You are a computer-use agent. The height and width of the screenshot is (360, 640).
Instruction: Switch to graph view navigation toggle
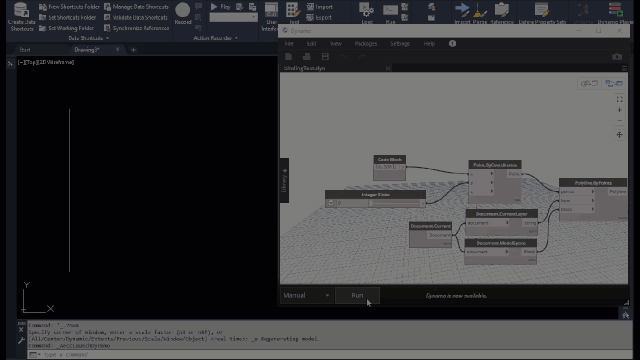pos(614,83)
